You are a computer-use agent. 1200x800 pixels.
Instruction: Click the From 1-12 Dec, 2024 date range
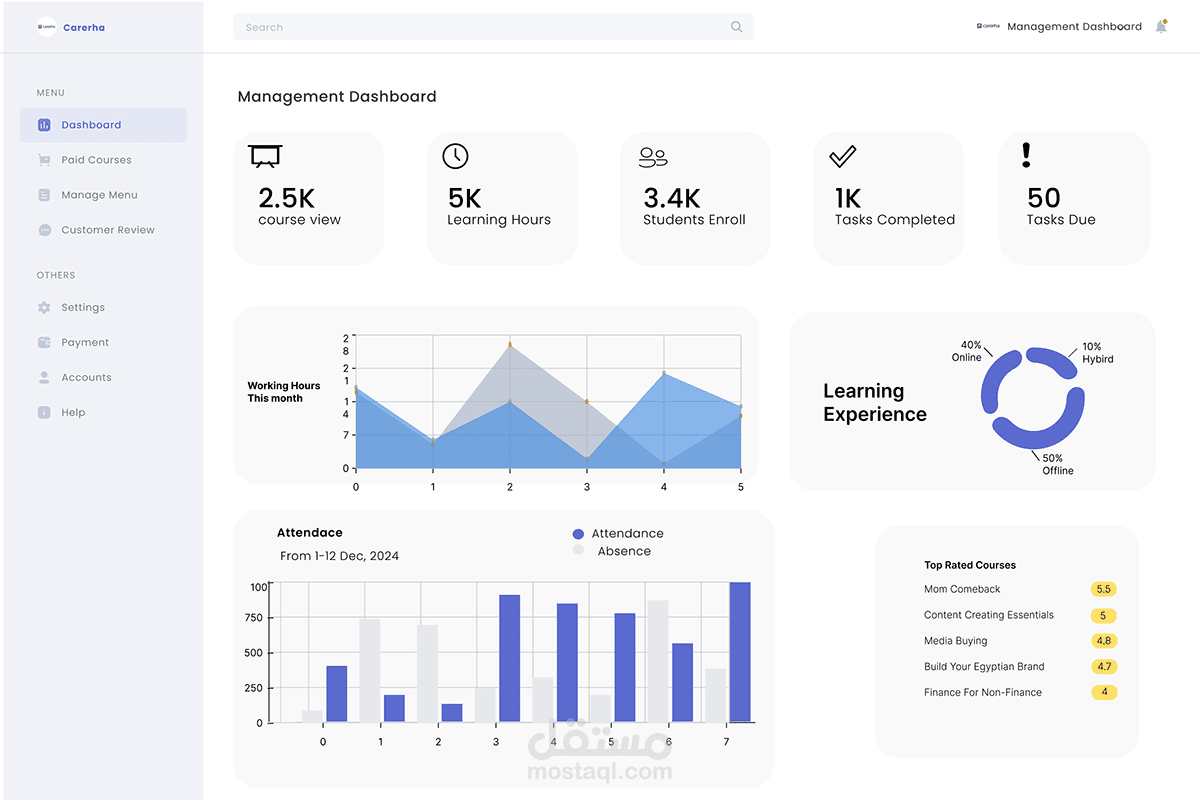[x=339, y=556]
